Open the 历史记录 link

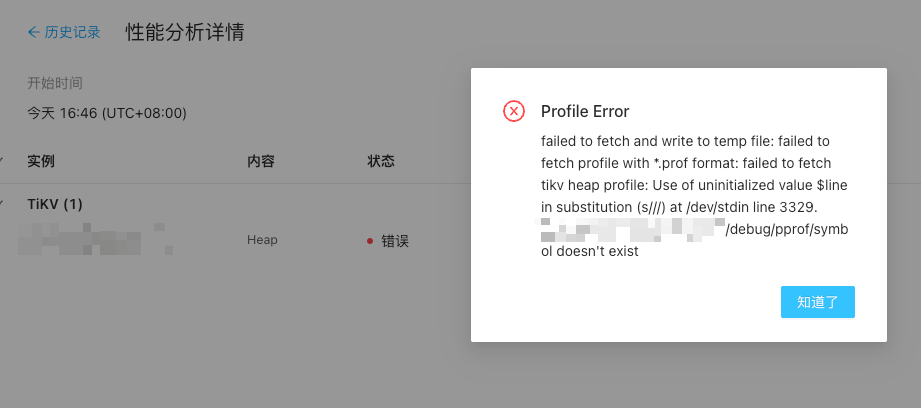click(x=72, y=32)
